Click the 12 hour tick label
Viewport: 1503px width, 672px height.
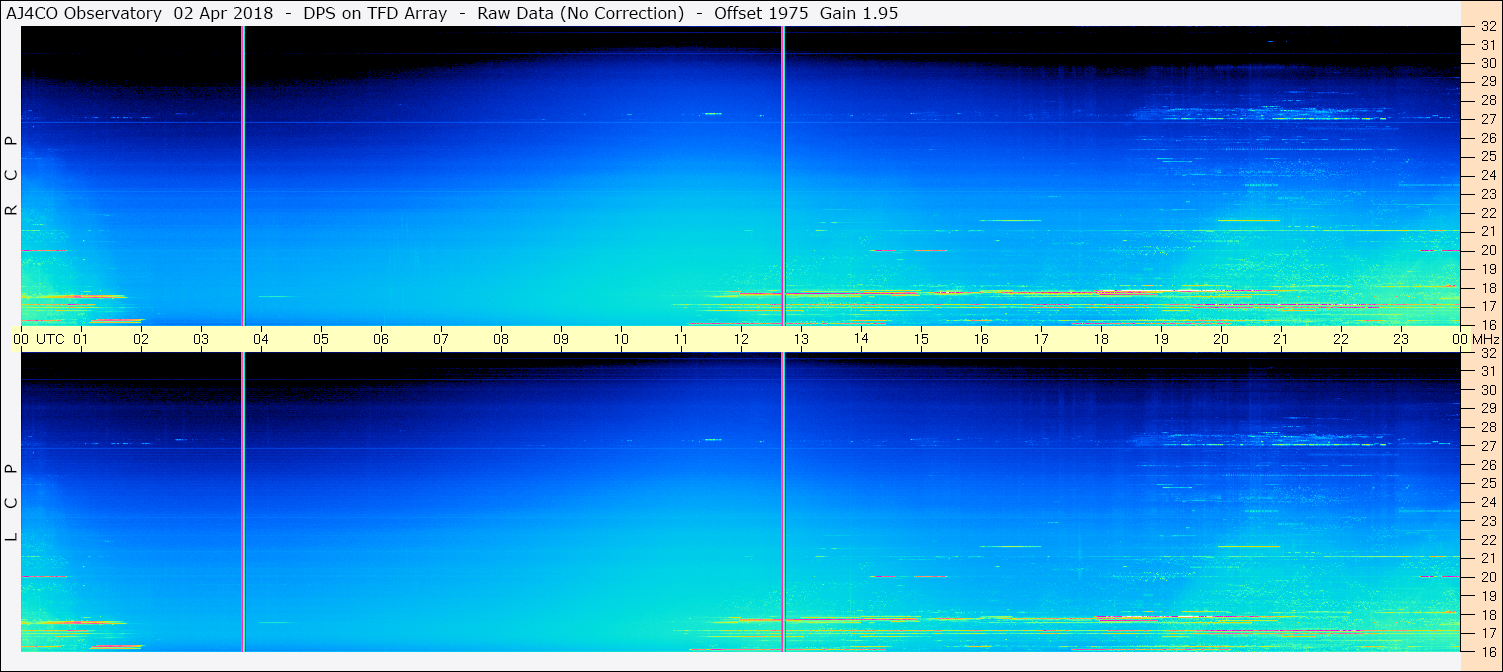click(x=741, y=339)
